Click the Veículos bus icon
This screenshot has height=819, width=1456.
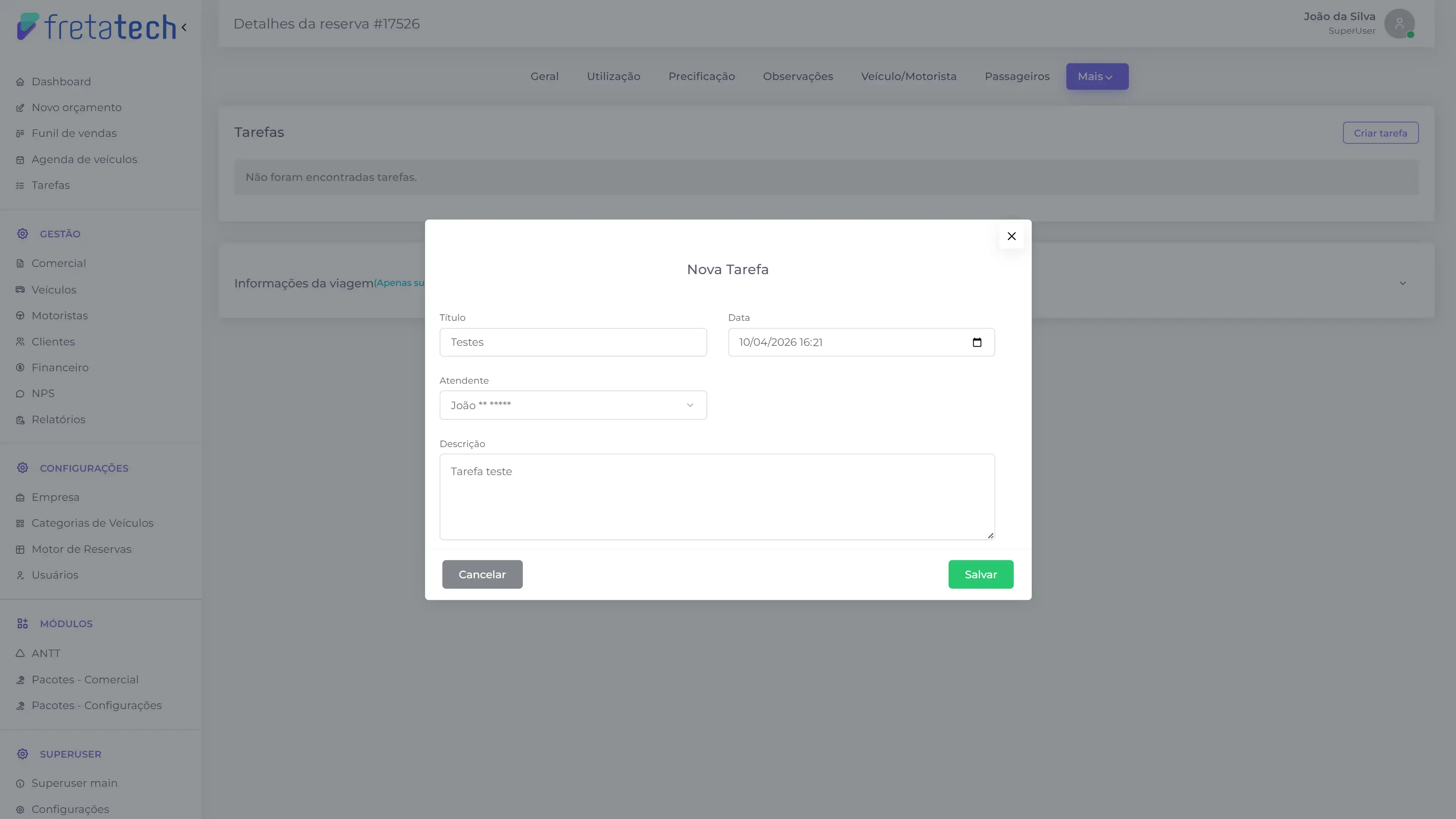20,290
